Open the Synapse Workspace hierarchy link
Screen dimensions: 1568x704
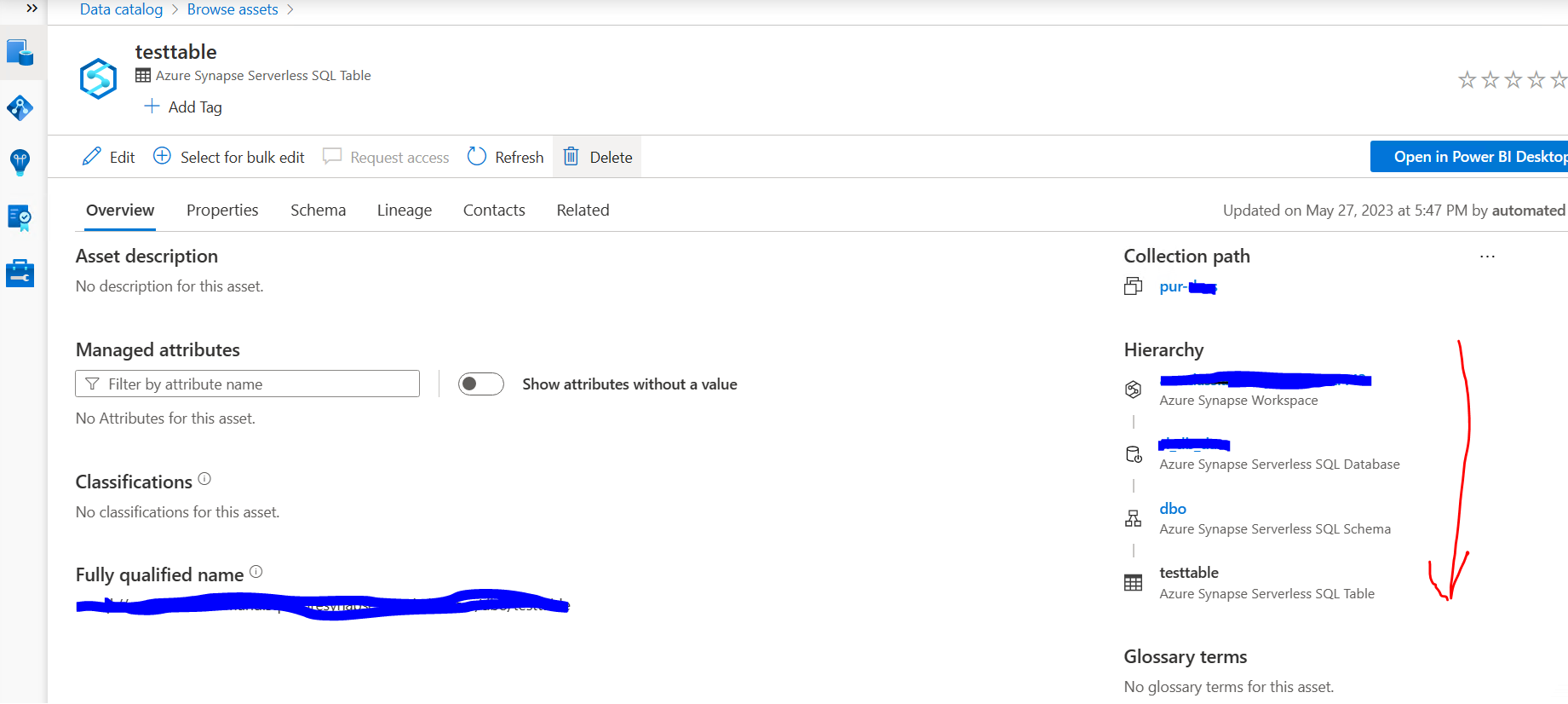coord(1266,379)
